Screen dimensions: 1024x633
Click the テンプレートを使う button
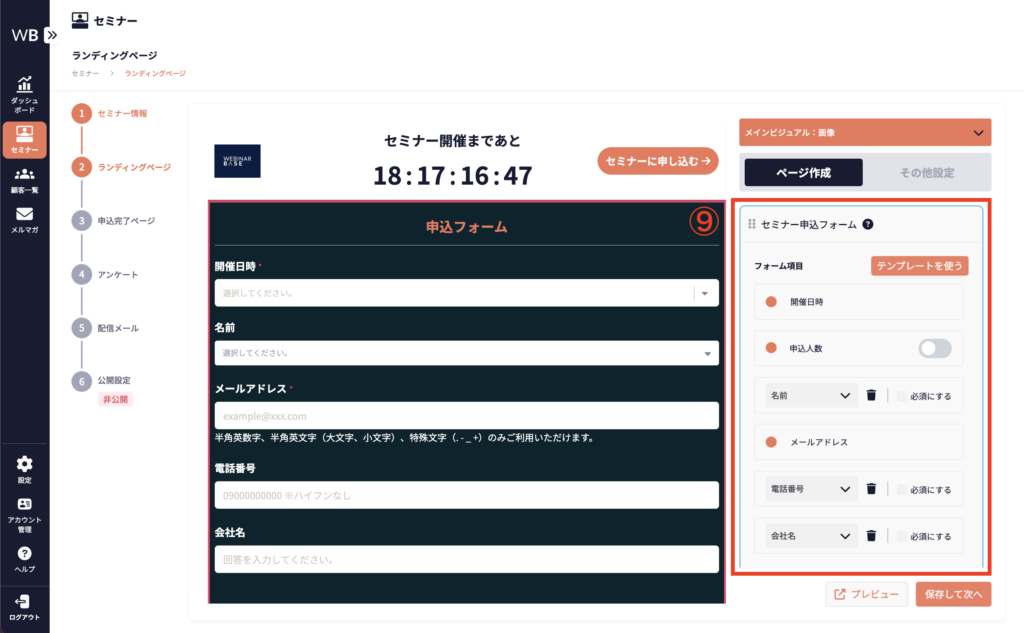[920, 266]
